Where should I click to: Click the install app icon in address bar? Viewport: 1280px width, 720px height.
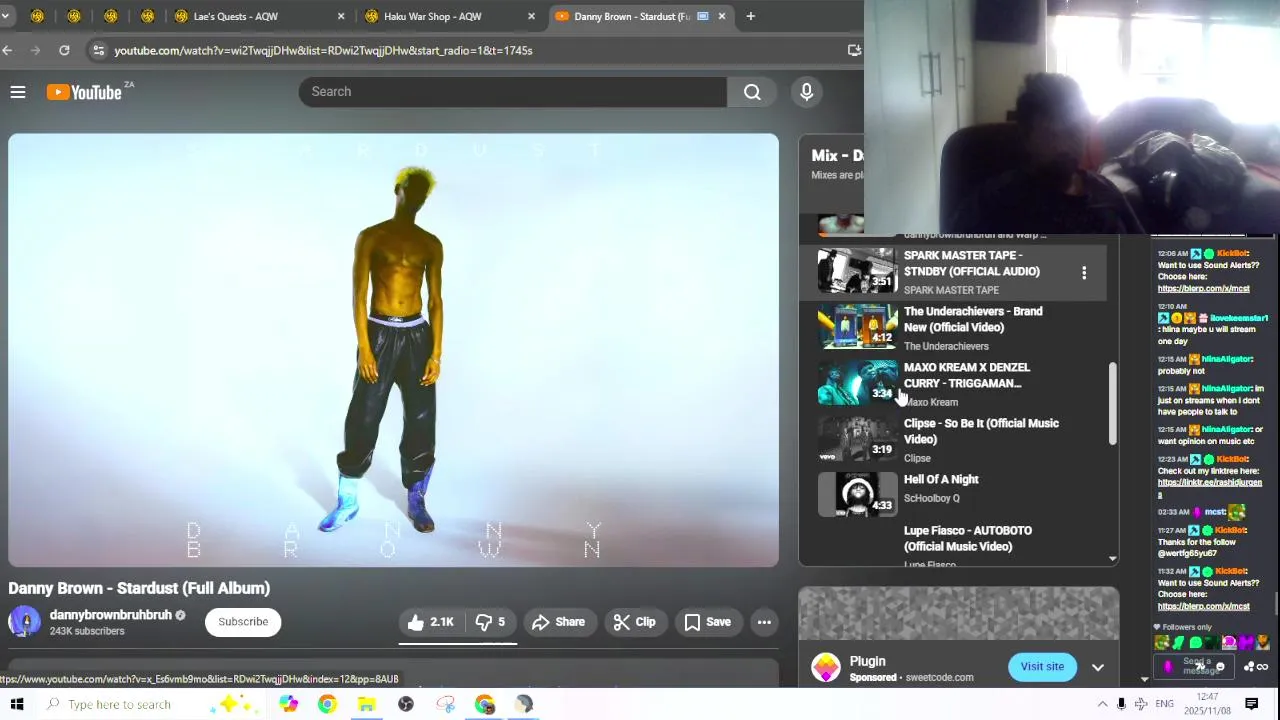coord(854,50)
